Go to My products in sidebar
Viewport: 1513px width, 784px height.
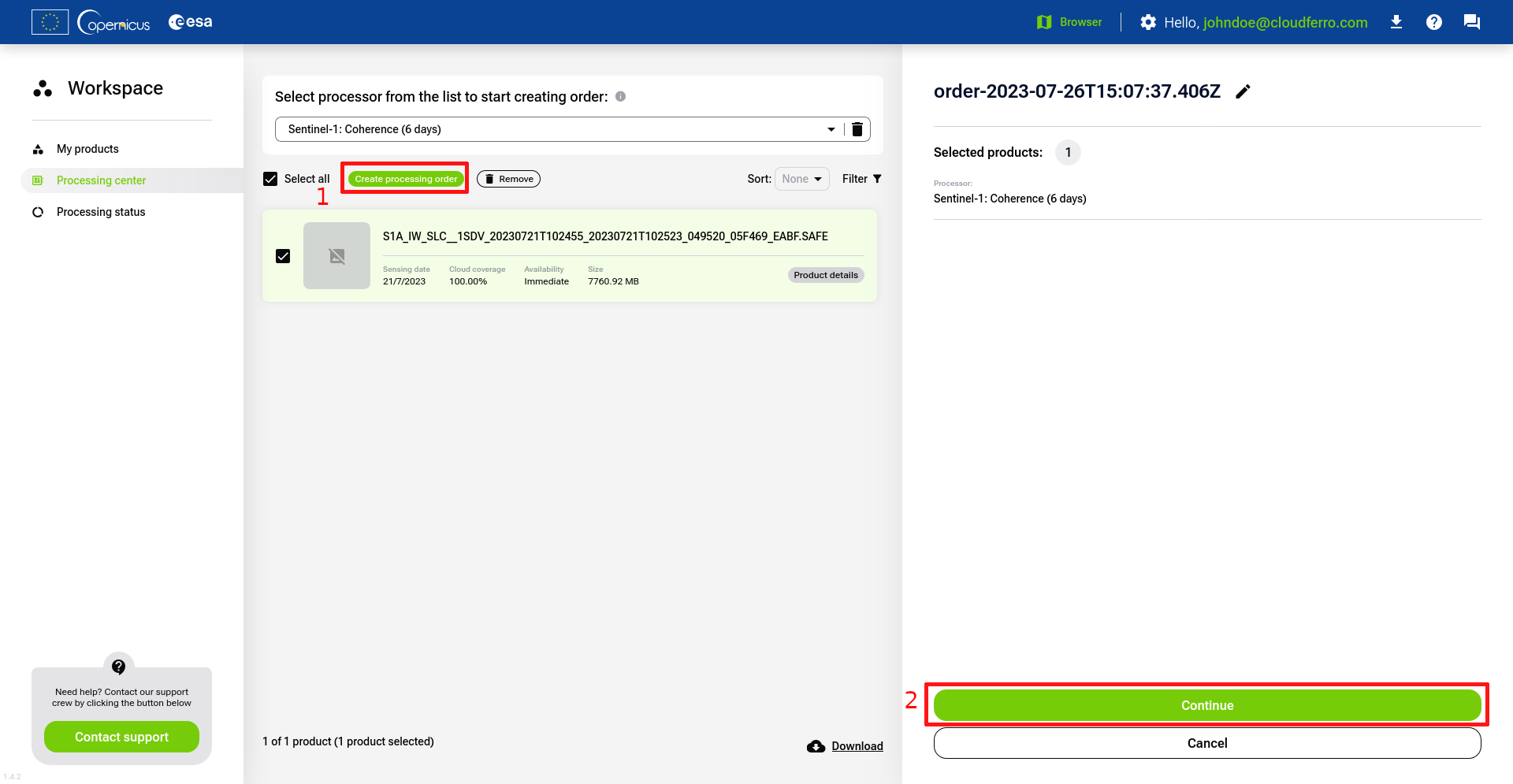click(x=87, y=149)
